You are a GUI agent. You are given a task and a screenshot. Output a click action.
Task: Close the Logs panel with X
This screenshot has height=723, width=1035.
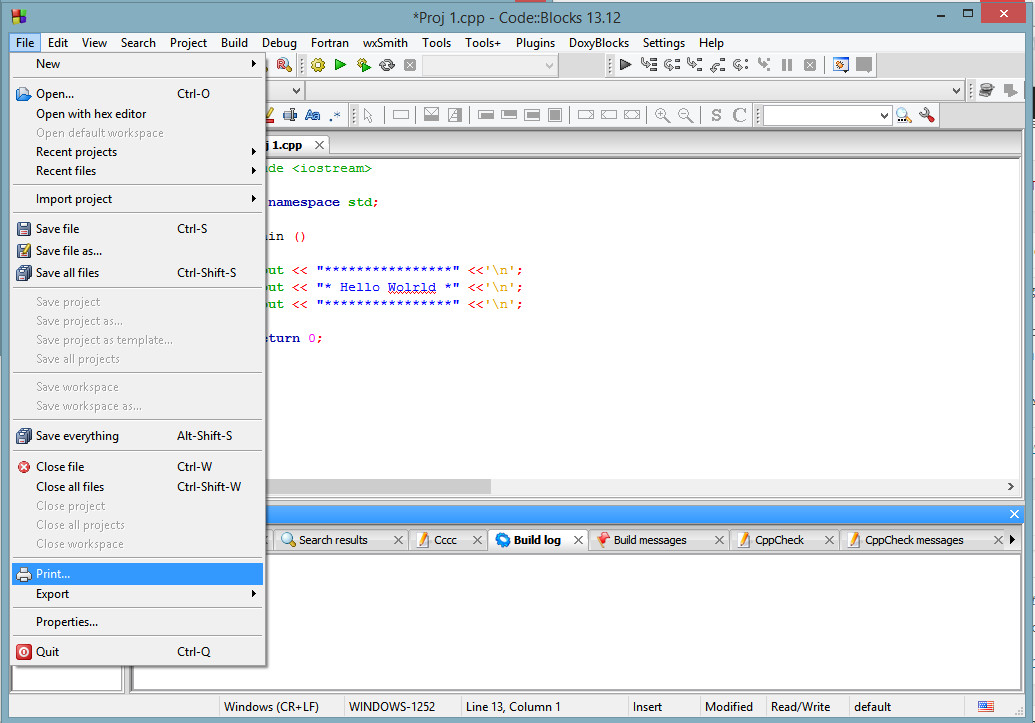tap(1015, 514)
